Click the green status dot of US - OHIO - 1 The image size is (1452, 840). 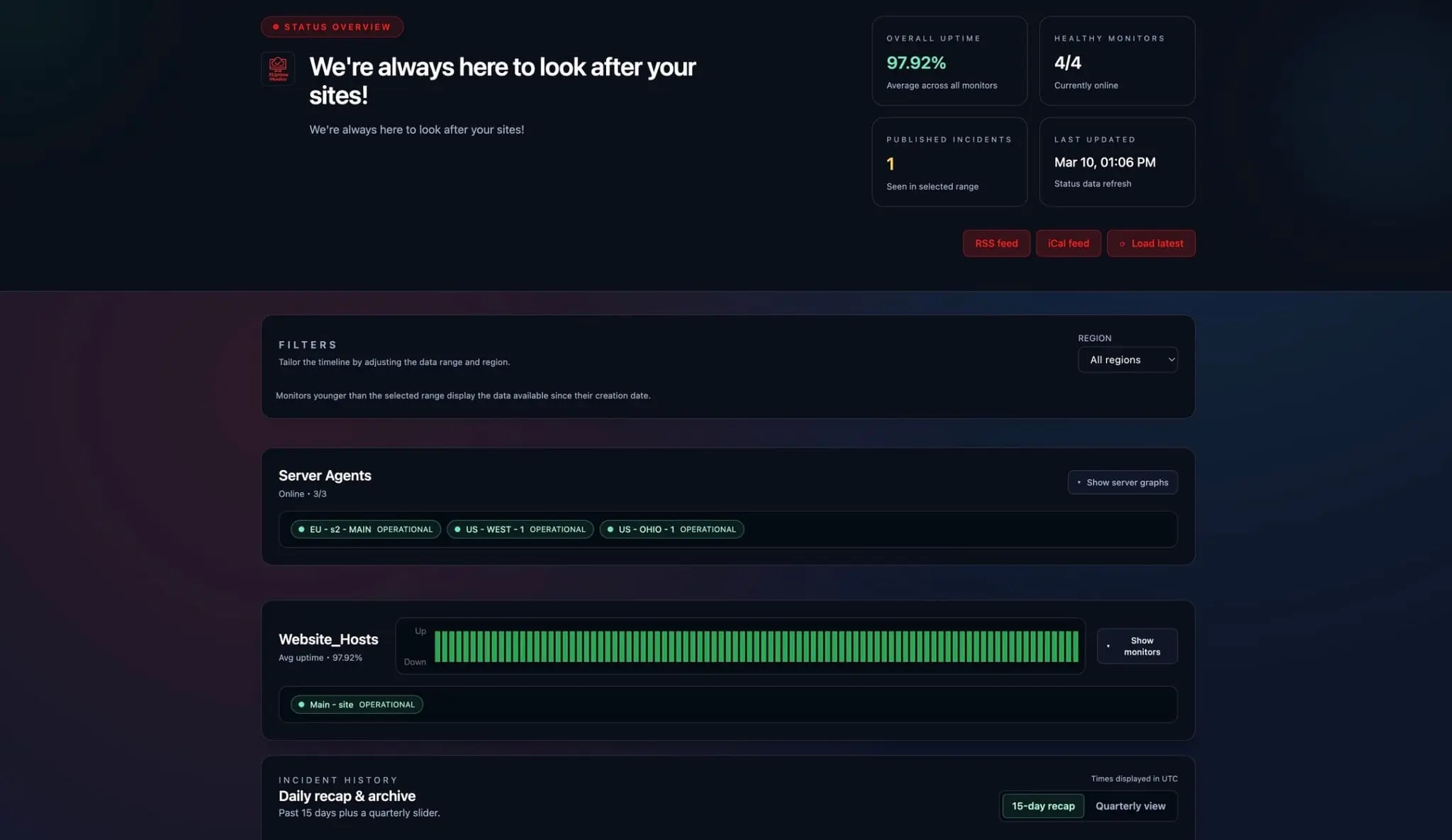coord(610,530)
